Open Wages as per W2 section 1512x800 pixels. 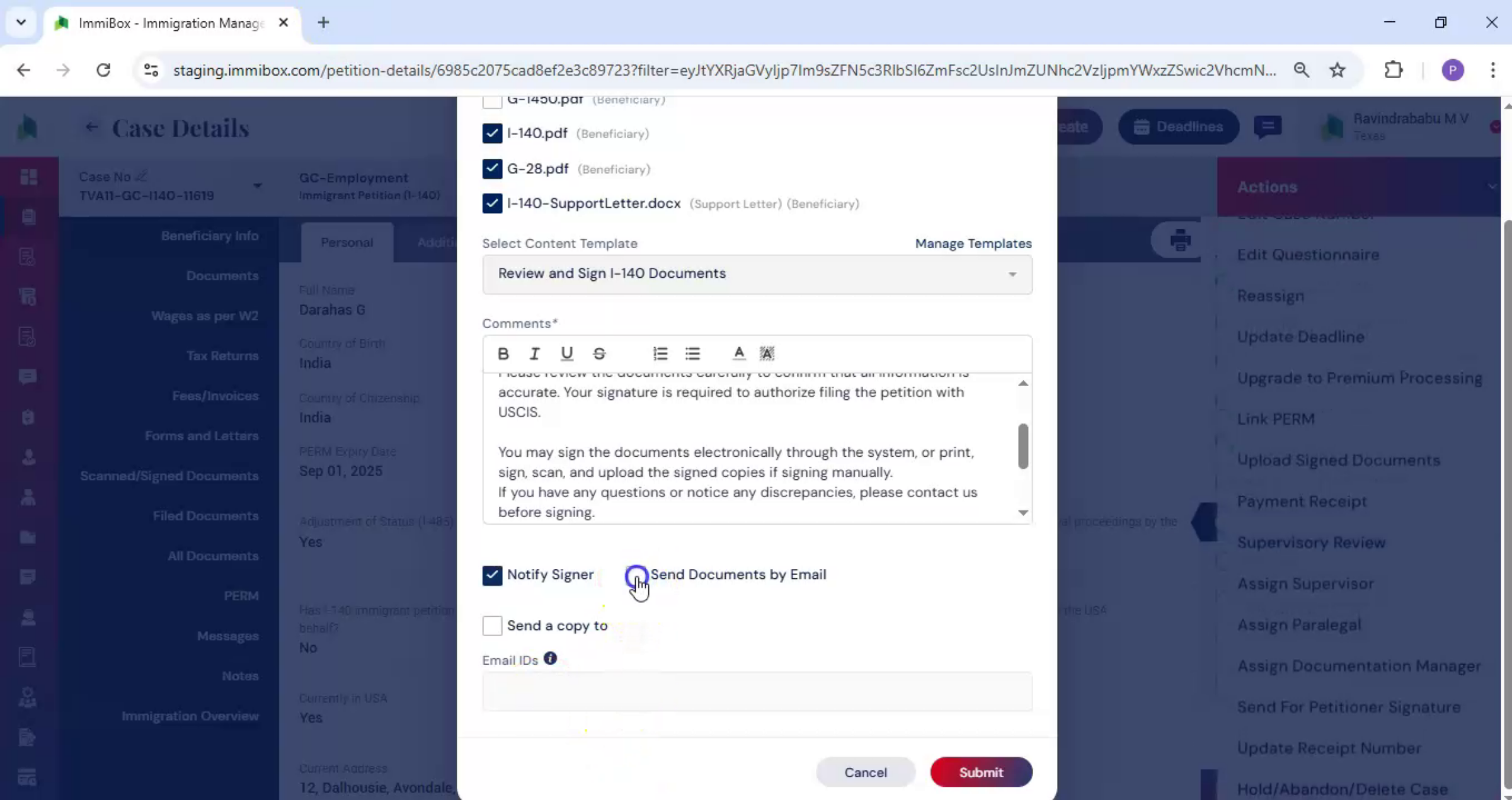point(205,316)
